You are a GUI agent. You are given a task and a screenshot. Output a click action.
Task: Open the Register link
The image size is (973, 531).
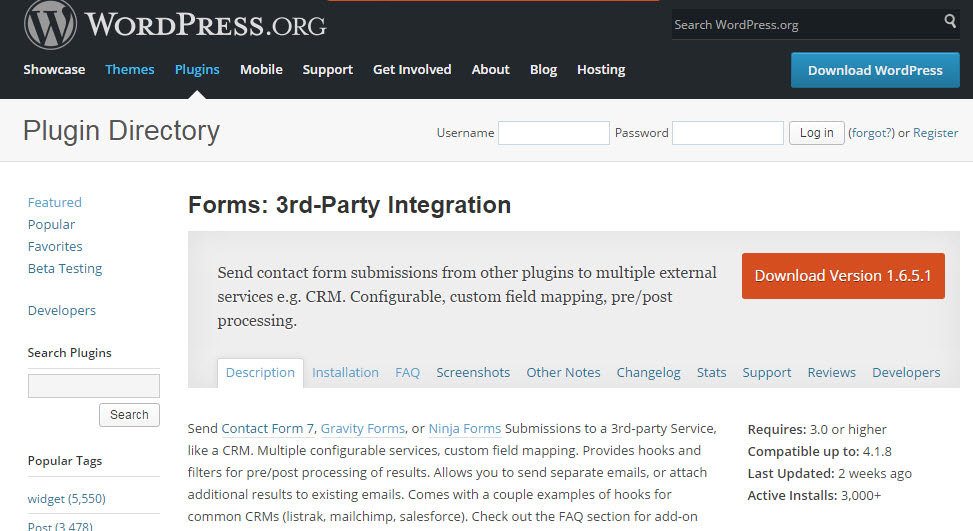click(x=935, y=133)
